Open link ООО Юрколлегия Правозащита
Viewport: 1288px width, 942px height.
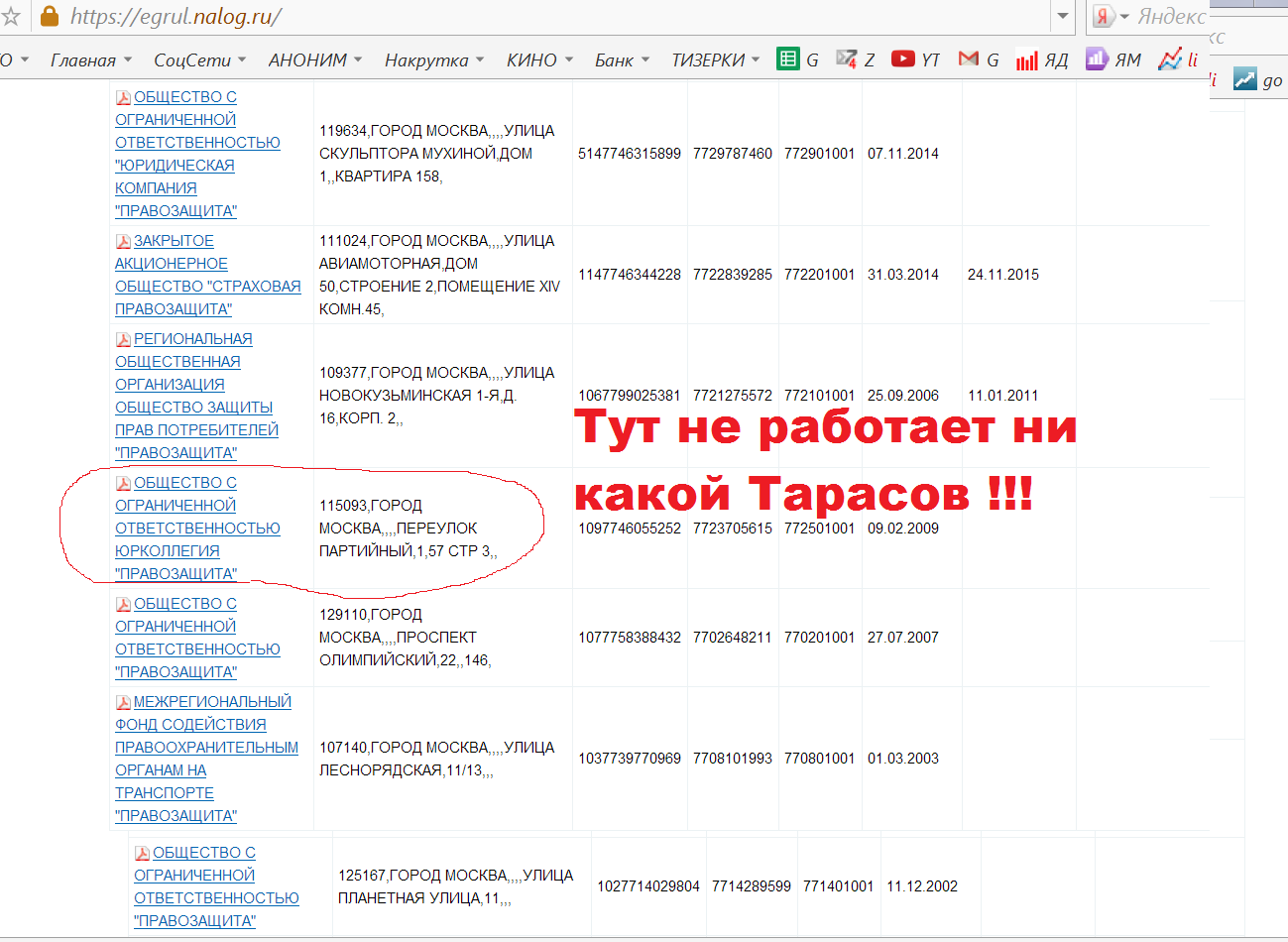click(x=197, y=529)
